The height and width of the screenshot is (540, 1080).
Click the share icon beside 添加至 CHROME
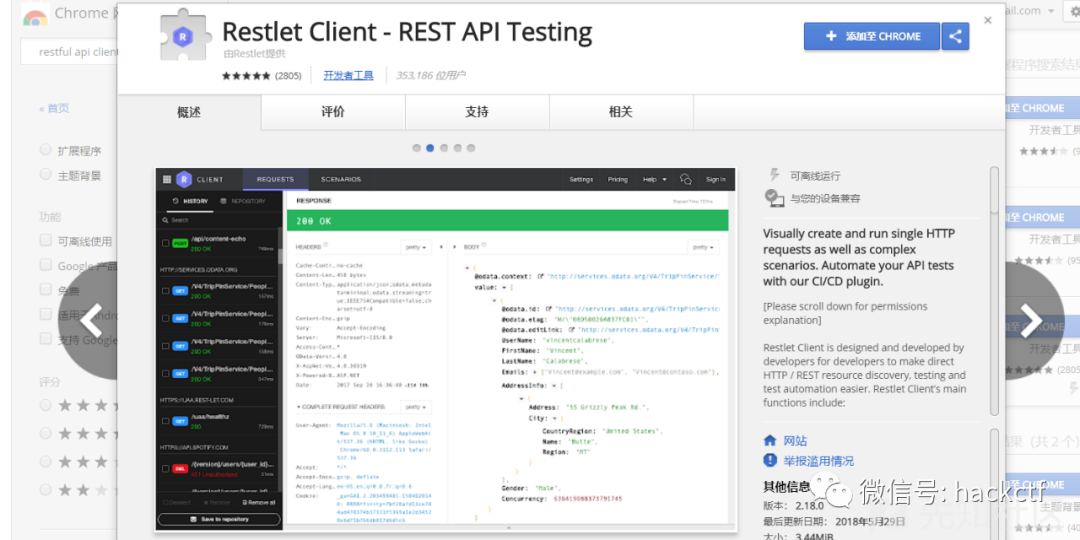[955, 37]
